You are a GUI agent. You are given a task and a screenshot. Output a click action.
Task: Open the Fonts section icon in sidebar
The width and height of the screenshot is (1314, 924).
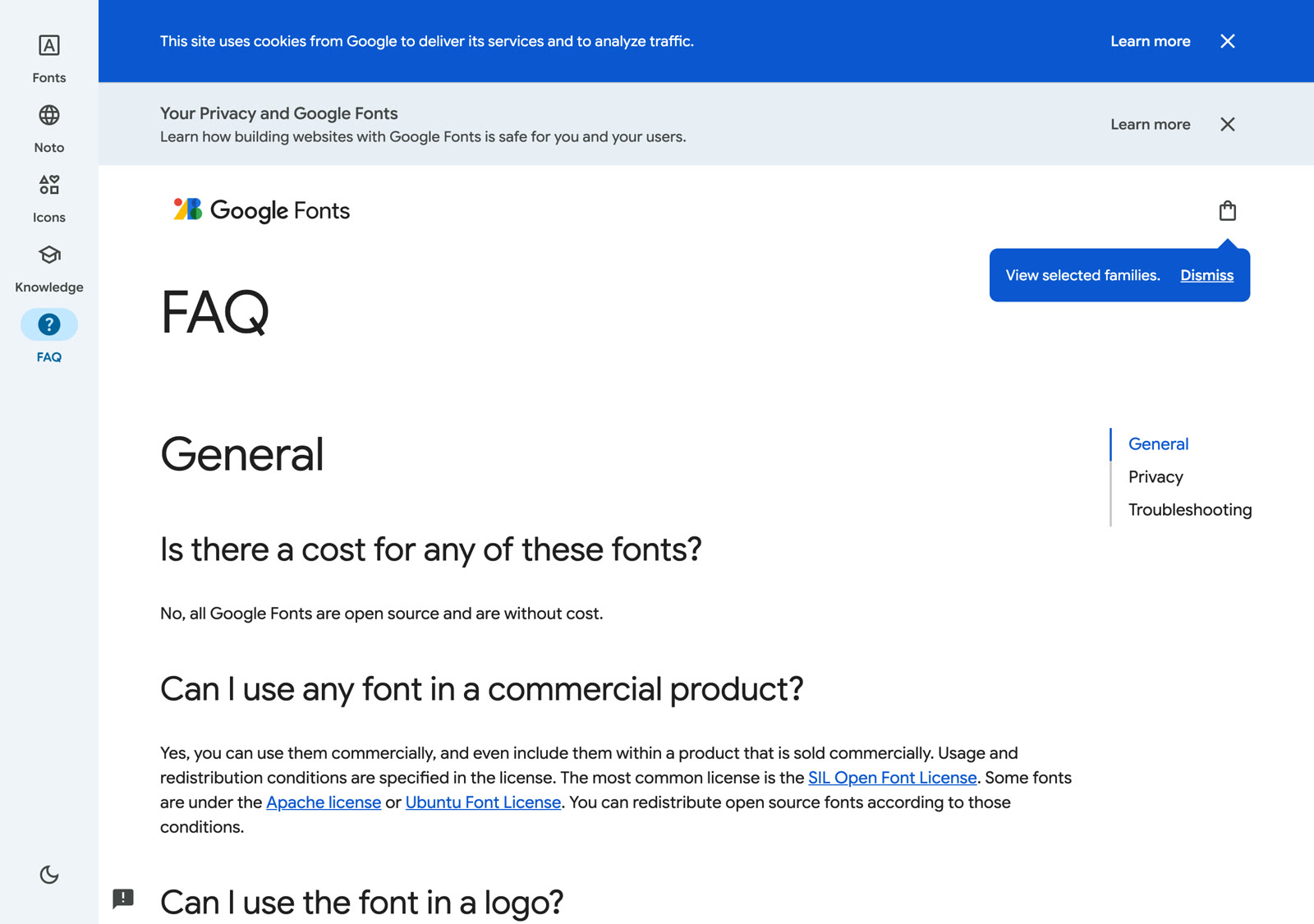(x=49, y=45)
